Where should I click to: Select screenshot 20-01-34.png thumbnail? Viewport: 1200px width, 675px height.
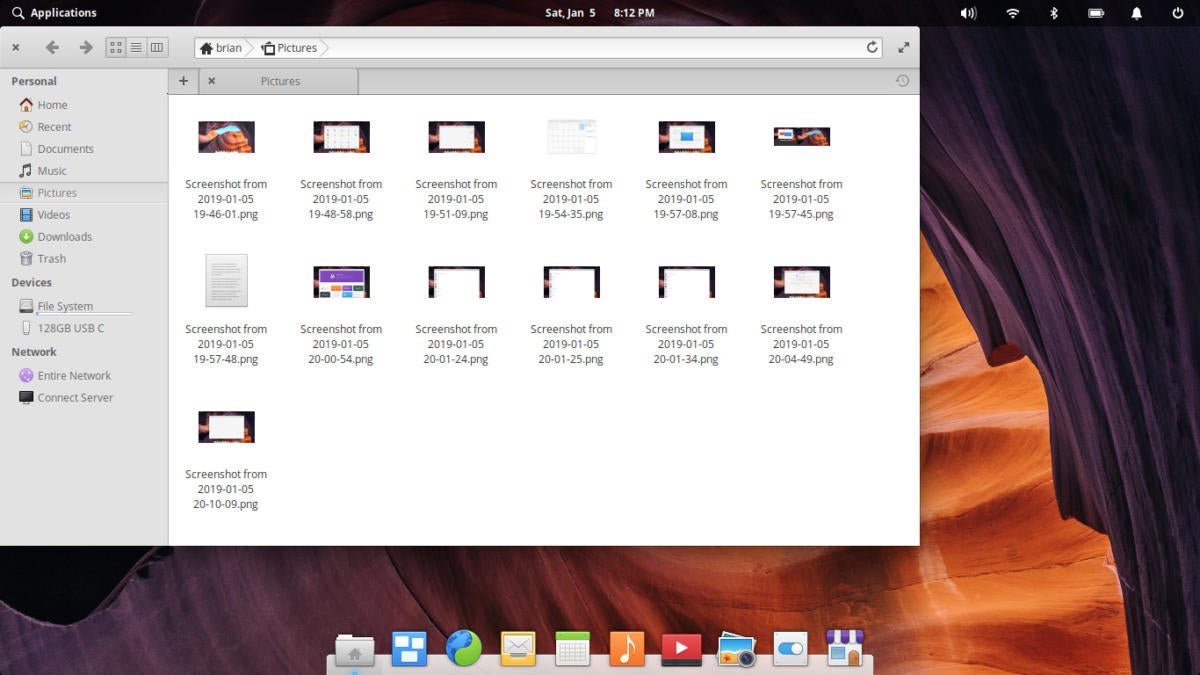[686, 282]
